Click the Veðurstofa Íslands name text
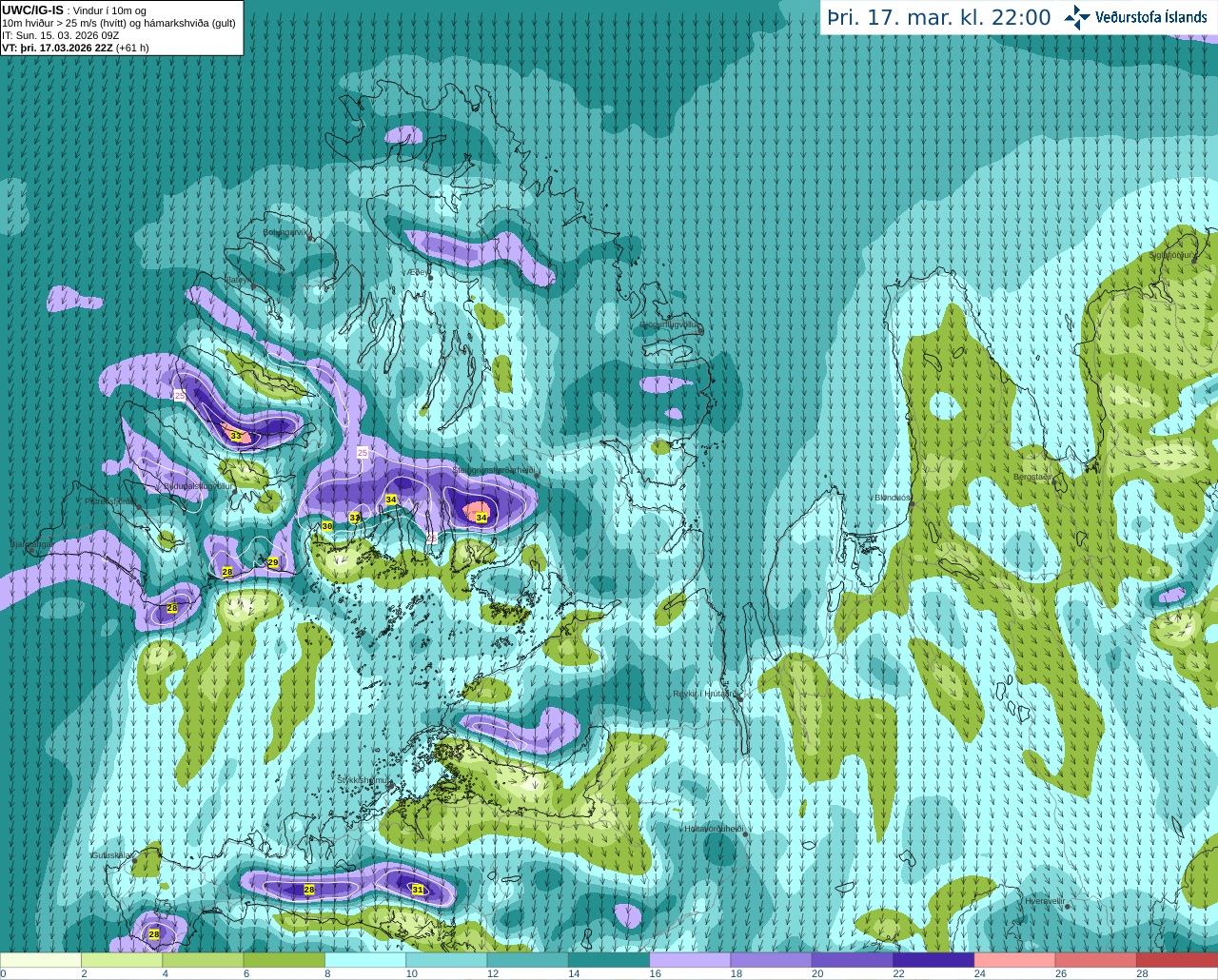This screenshot has width=1218, height=980. point(1151,17)
